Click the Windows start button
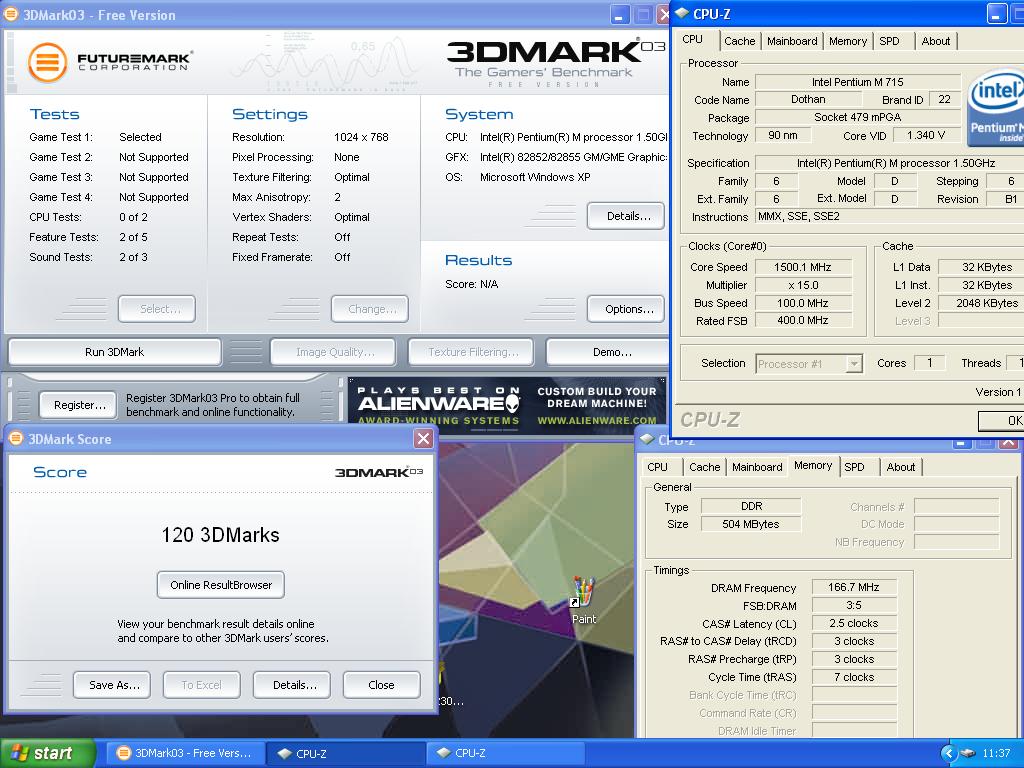1024x768 pixels. click(48, 753)
